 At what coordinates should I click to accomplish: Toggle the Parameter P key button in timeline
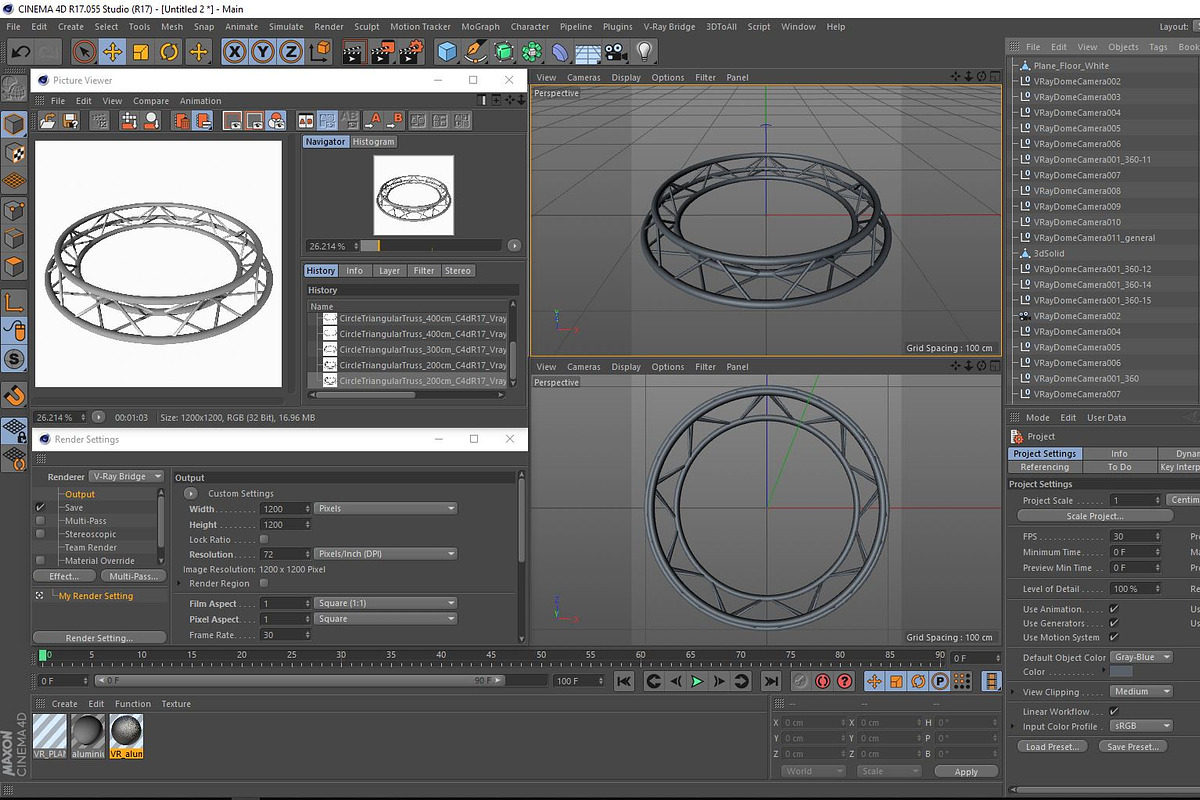click(x=940, y=681)
